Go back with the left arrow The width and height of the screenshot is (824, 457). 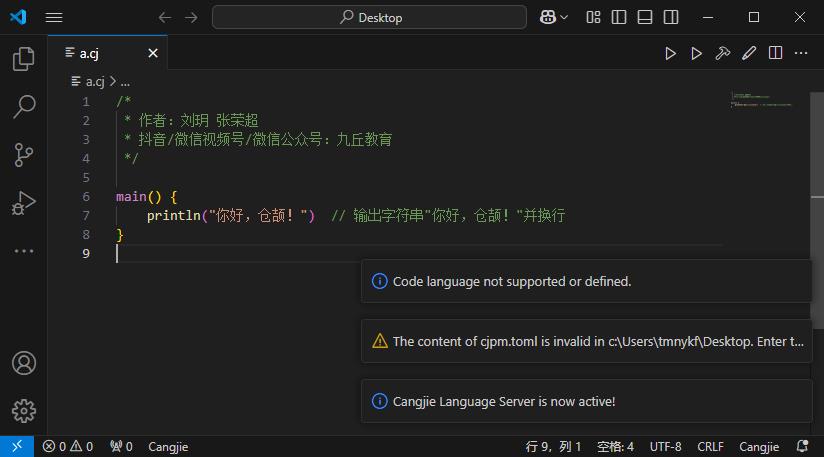coord(164,17)
